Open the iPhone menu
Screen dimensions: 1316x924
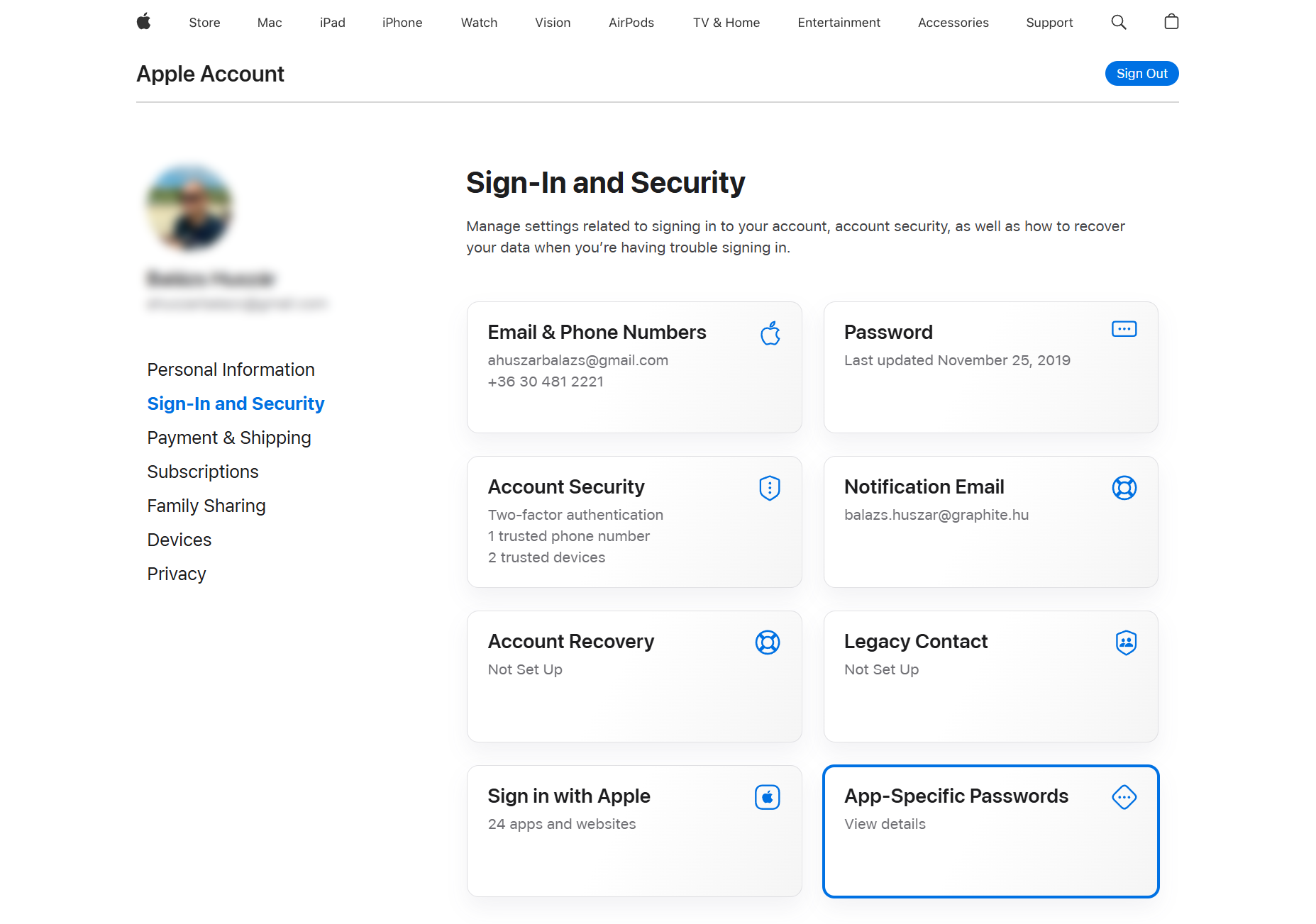[402, 23]
